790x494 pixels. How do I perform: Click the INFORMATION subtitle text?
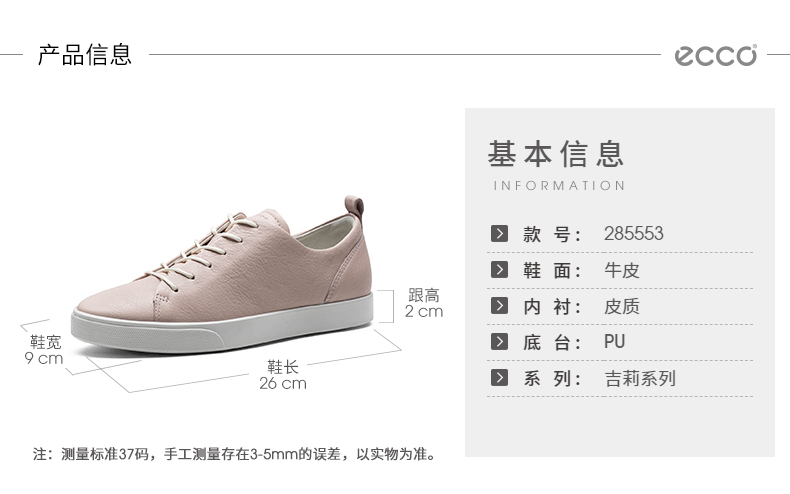pos(559,186)
